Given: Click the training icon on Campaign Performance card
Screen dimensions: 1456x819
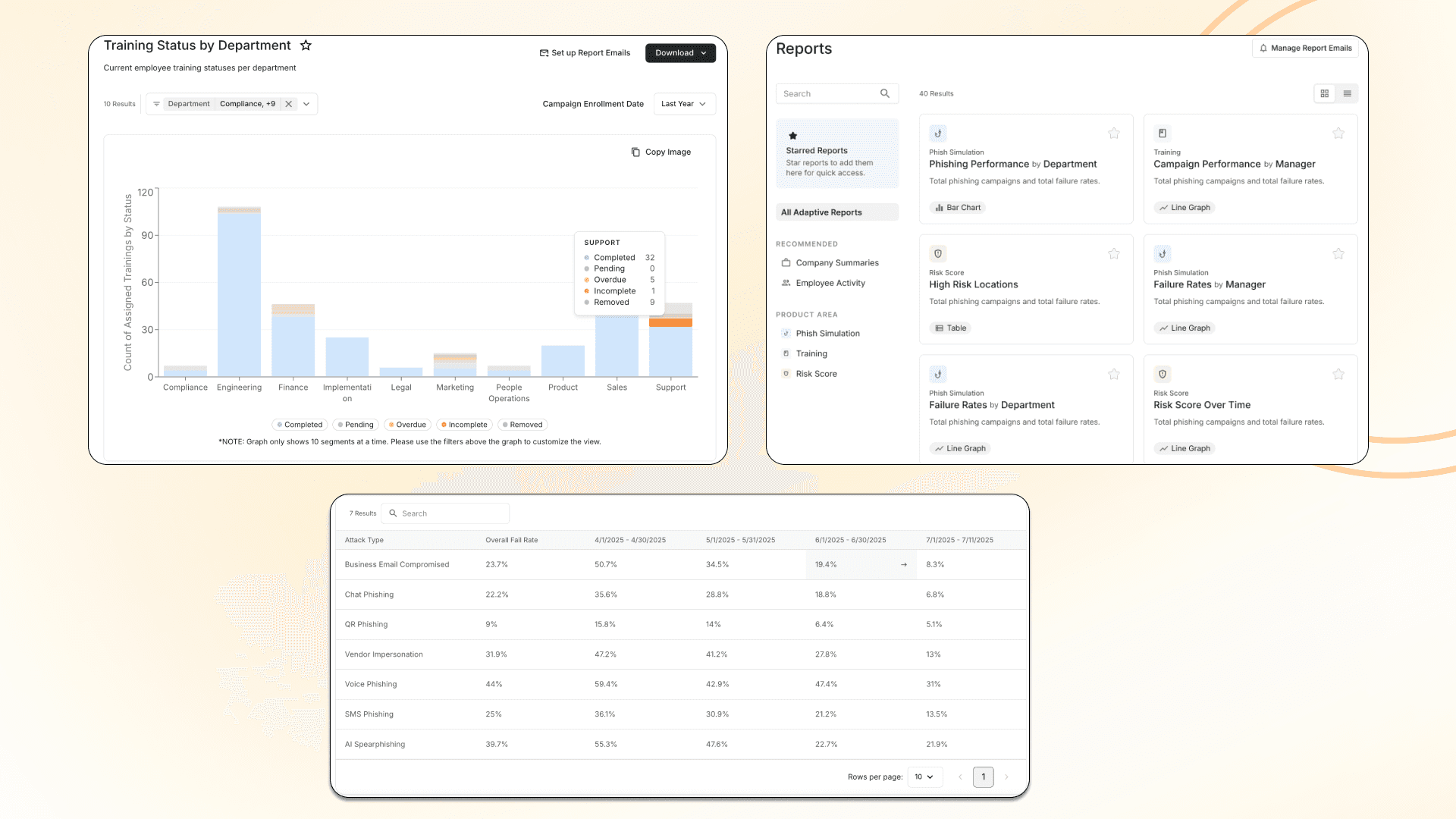Looking at the screenshot, I should point(1162,133).
